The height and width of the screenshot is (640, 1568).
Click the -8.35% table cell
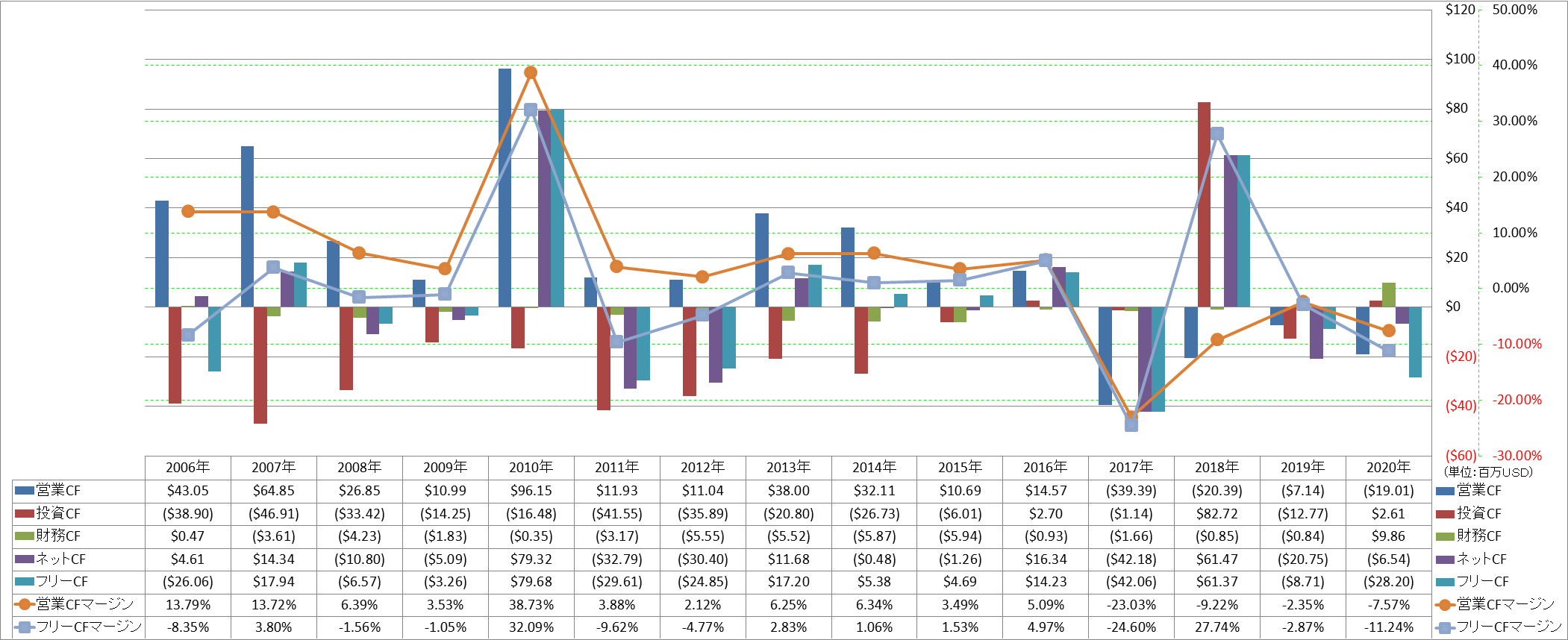coord(187,627)
